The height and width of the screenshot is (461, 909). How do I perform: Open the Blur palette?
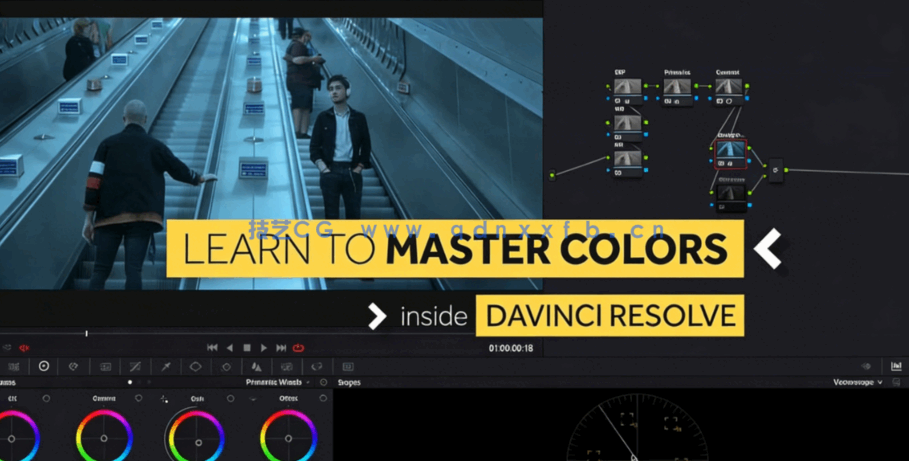[x=256, y=366]
